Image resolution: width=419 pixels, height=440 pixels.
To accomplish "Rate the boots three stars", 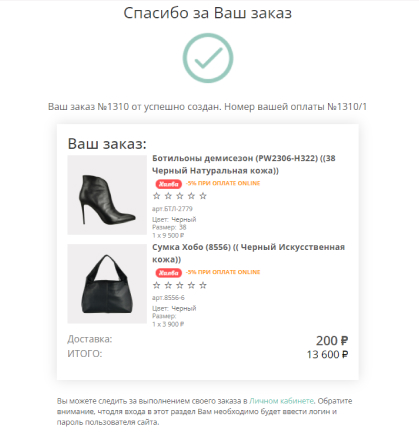I will tap(180, 196).
